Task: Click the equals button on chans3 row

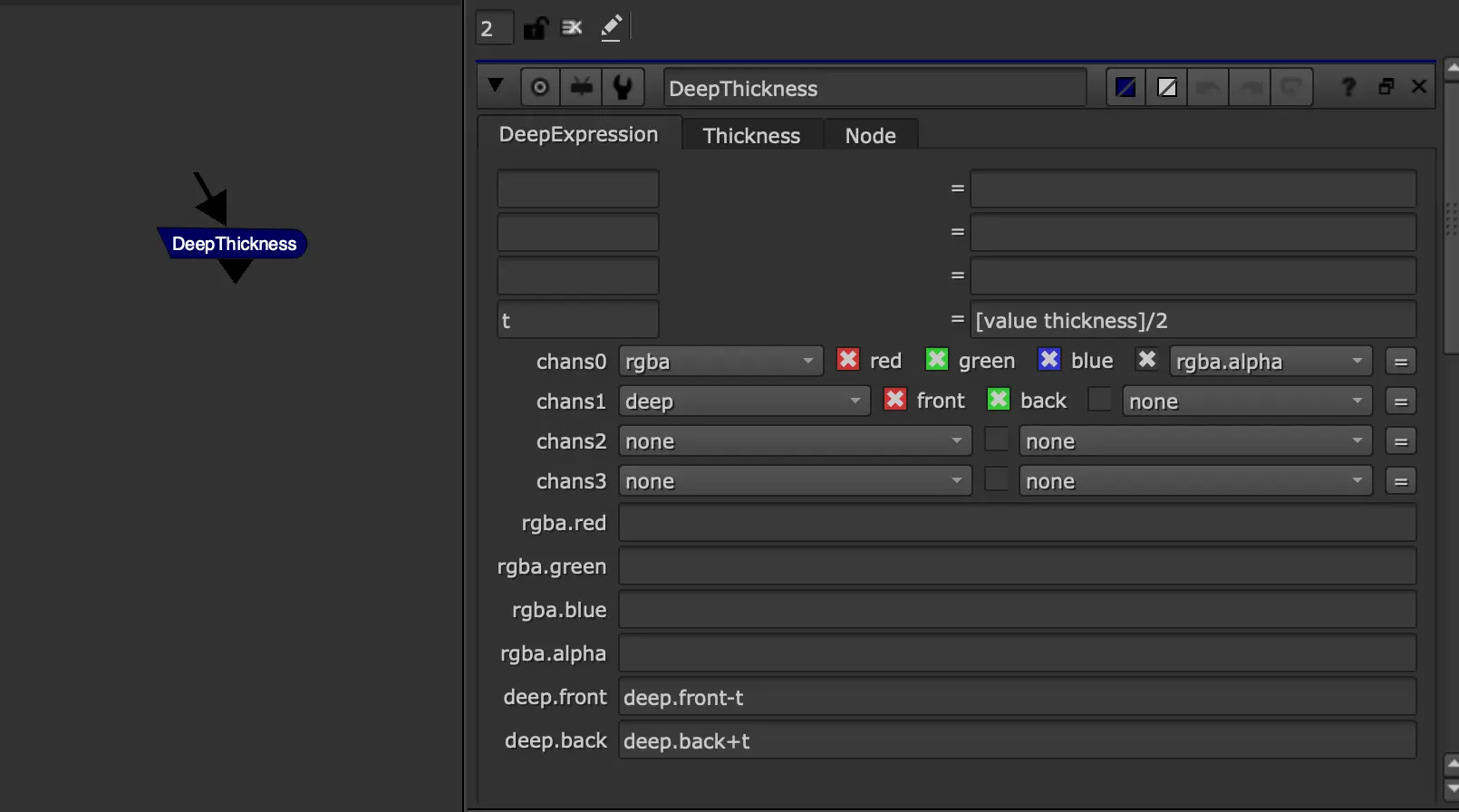Action: point(1401,481)
